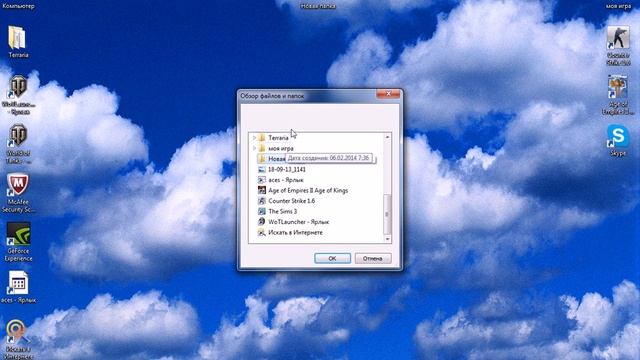Image resolution: width=640 pixels, height=360 pixels.
Task: Select the highlighted Новая папка folder row
Action: [271, 159]
